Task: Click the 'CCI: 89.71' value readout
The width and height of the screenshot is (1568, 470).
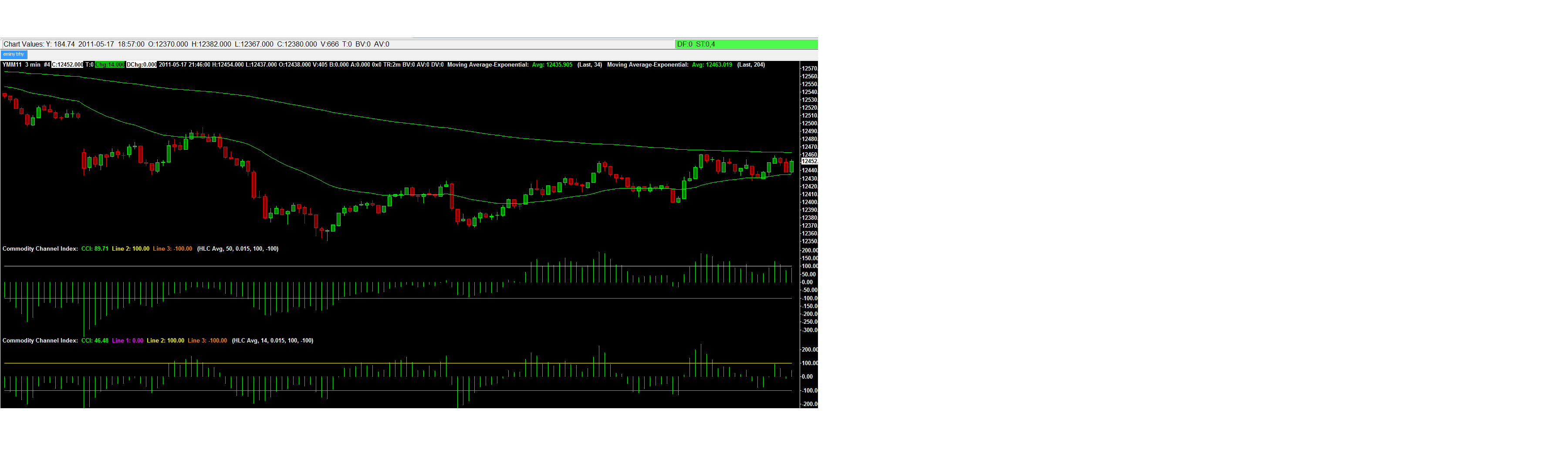Action: (x=95, y=248)
